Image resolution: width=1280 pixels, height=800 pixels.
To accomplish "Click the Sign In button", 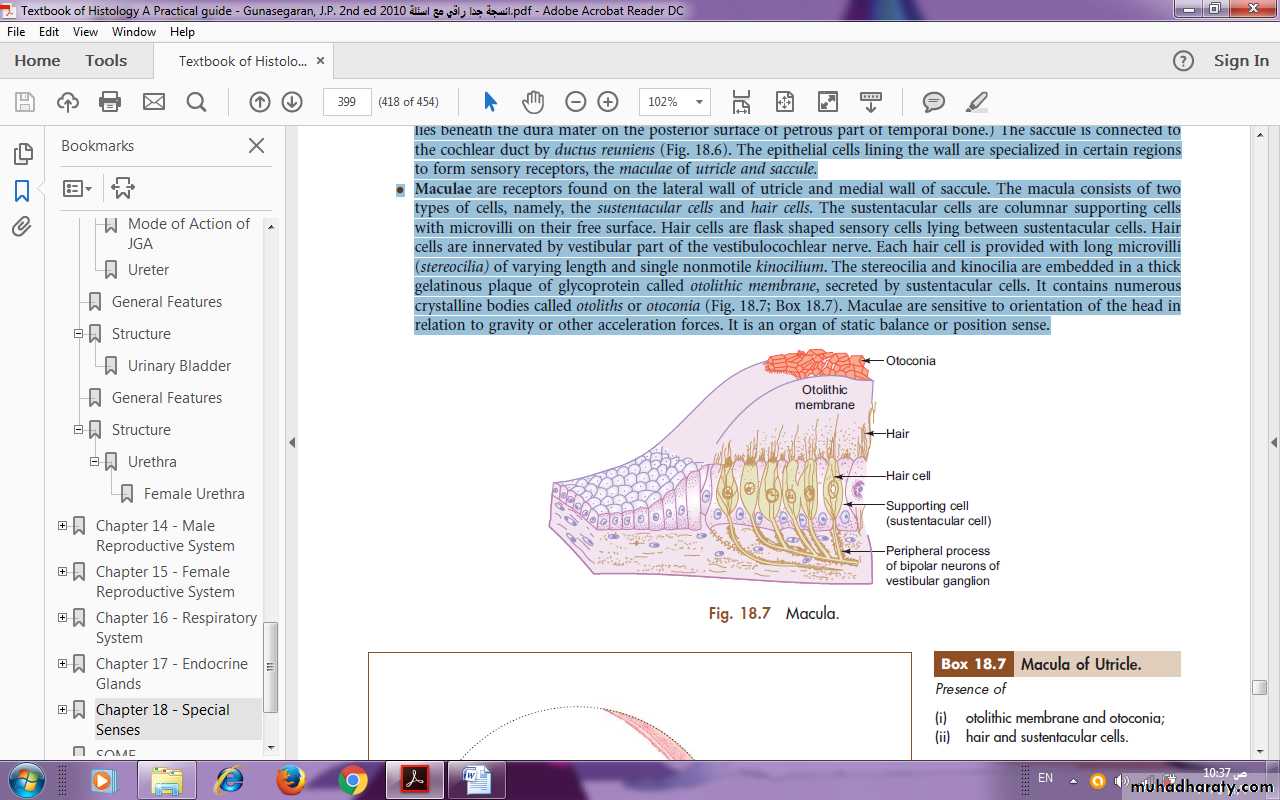I will (x=1240, y=61).
